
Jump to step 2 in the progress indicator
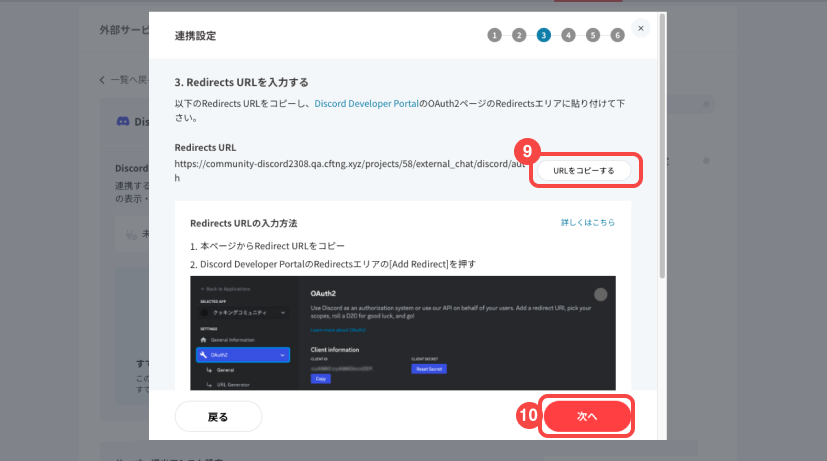tap(519, 35)
